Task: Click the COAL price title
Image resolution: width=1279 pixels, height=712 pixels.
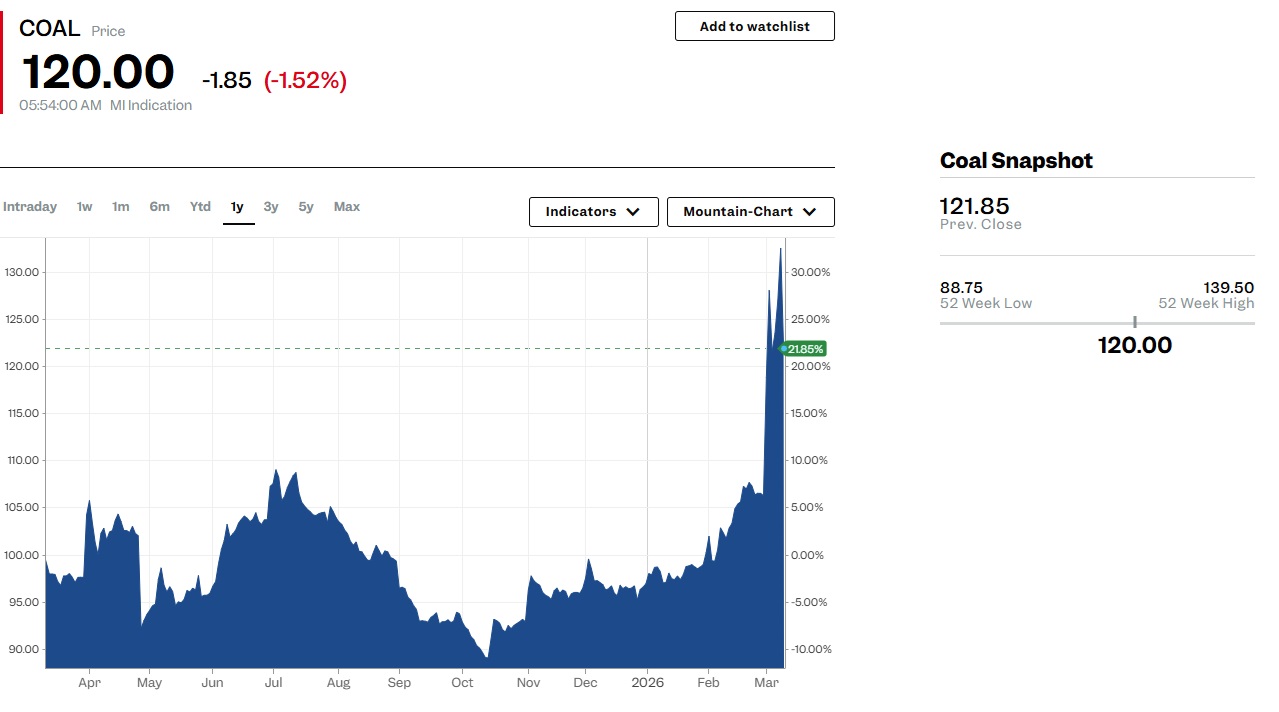Action: (x=50, y=29)
